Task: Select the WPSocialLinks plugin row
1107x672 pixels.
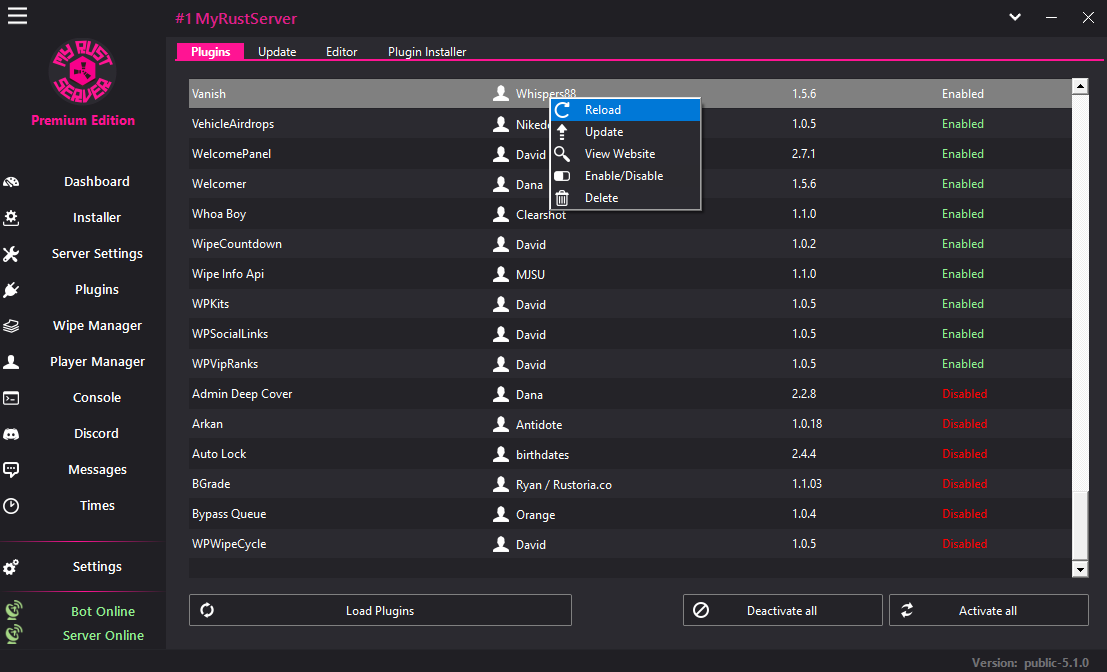Action: 630,333
